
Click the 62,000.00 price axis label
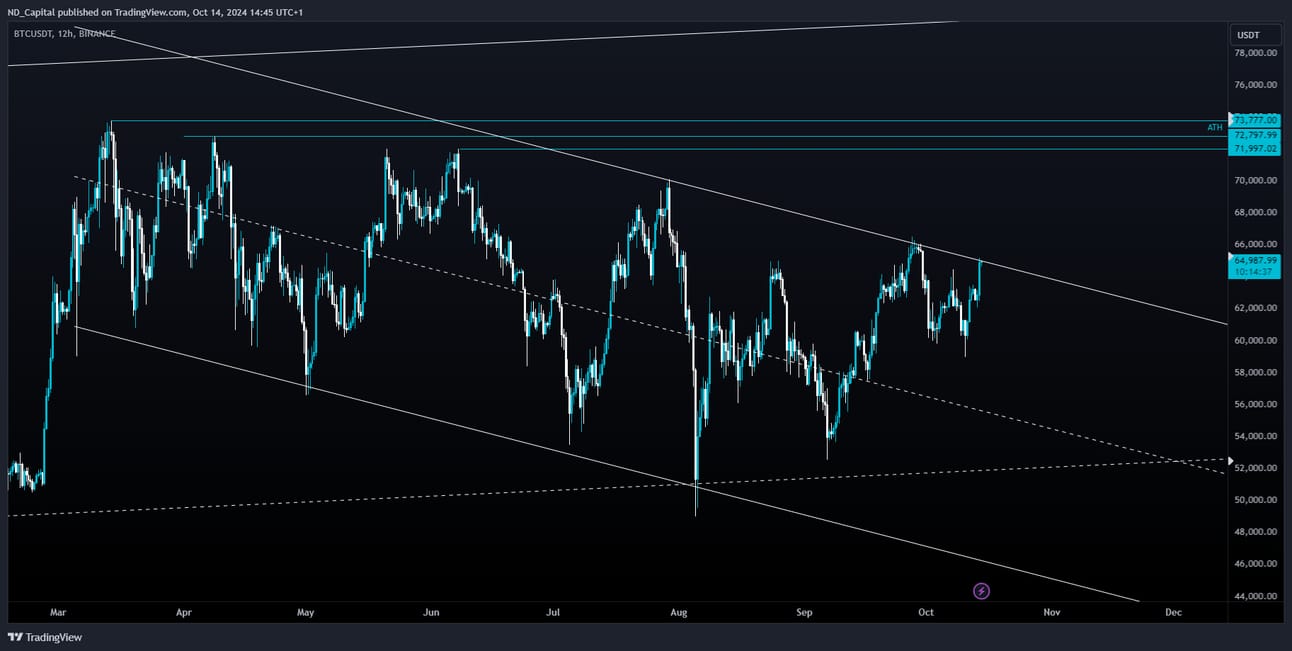[1256, 308]
